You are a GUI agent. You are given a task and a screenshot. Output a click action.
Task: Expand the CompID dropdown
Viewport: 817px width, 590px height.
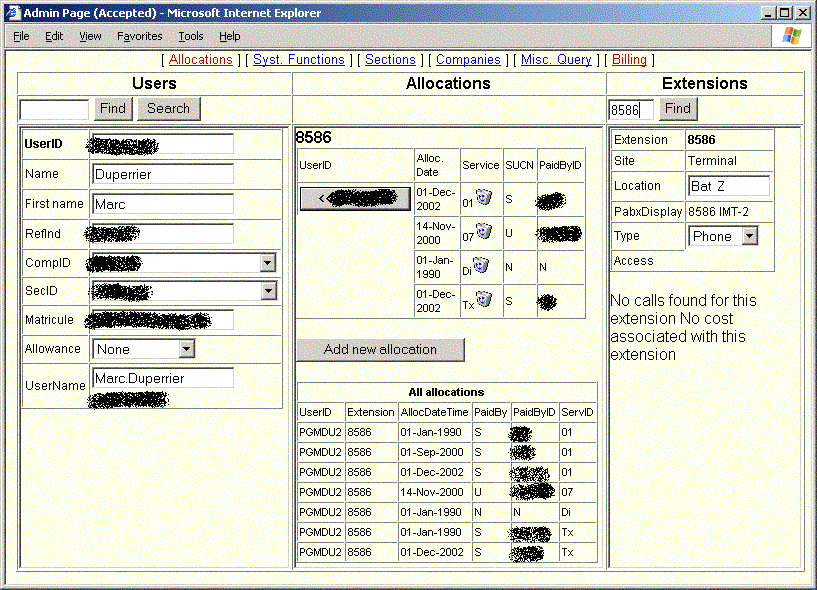pyautogui.click(x=267, y=263)
